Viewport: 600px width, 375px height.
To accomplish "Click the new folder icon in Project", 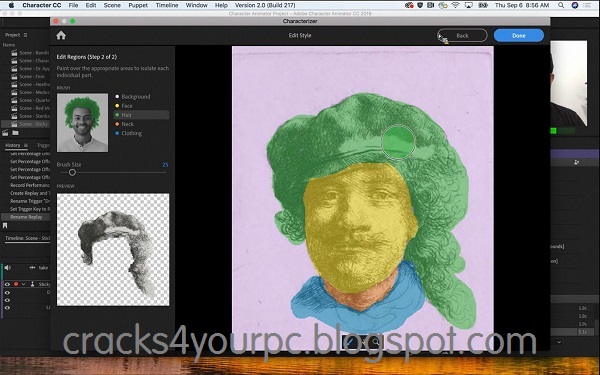I will click(x=15, y=133).
